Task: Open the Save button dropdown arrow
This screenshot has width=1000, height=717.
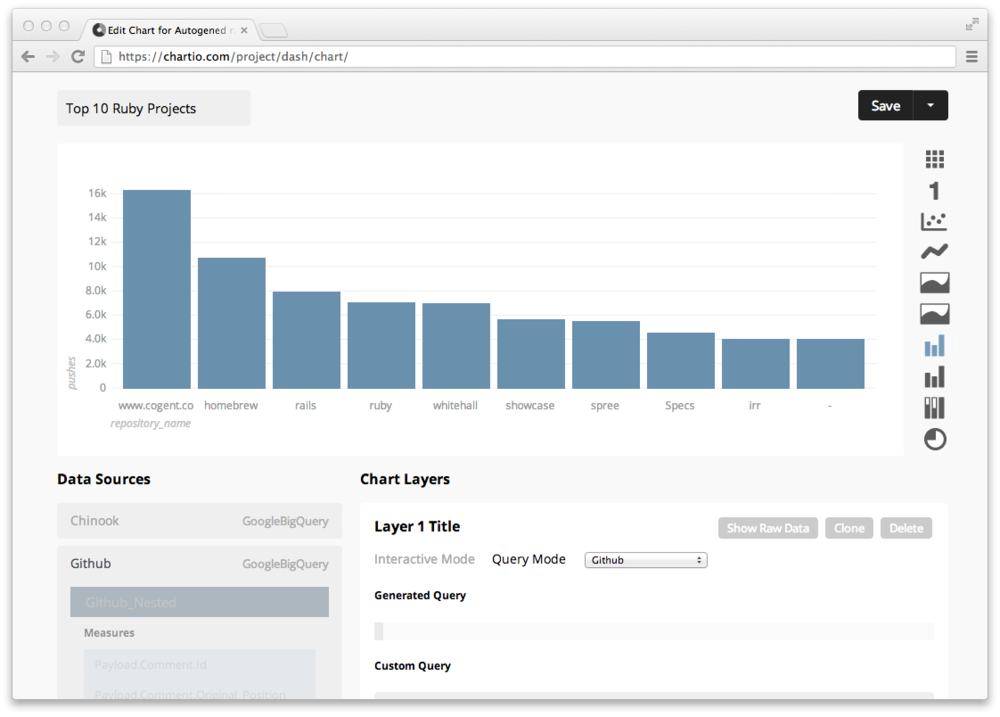Action: coord(931,106)
